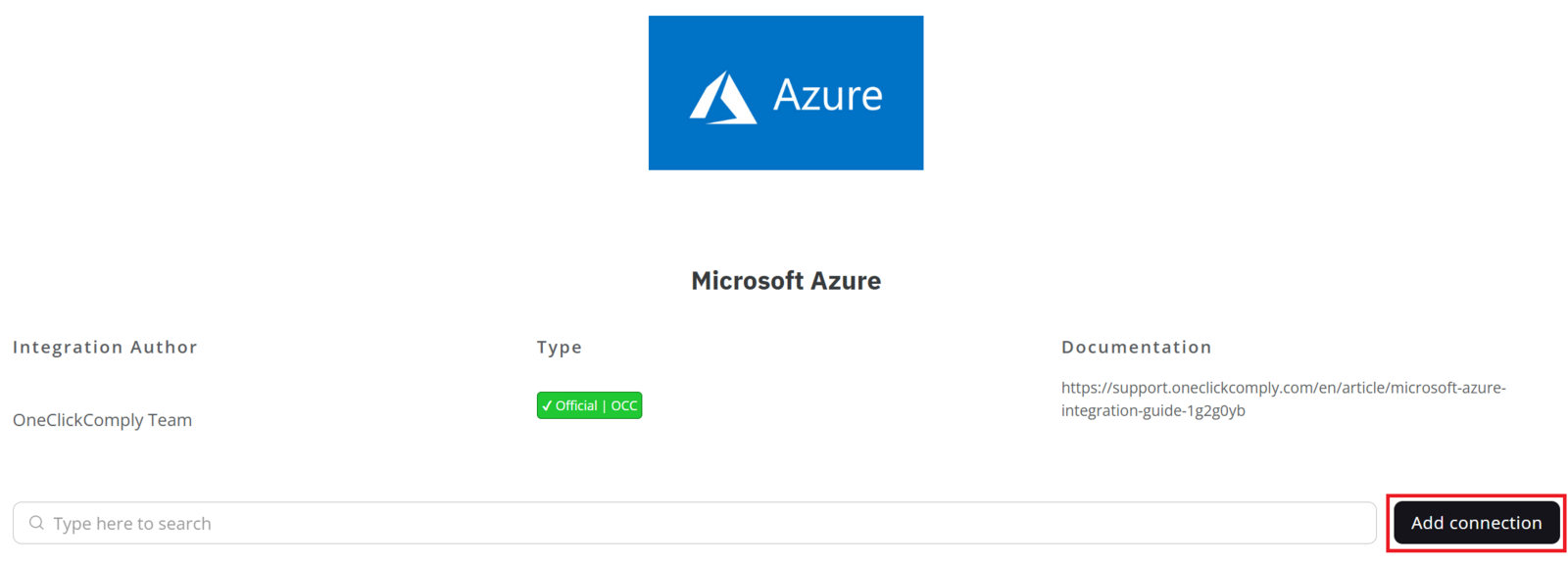This screenshot has height=564, width=1568.
Task: Click the word Microsoft in the title
Action: (x=747, y=281)
